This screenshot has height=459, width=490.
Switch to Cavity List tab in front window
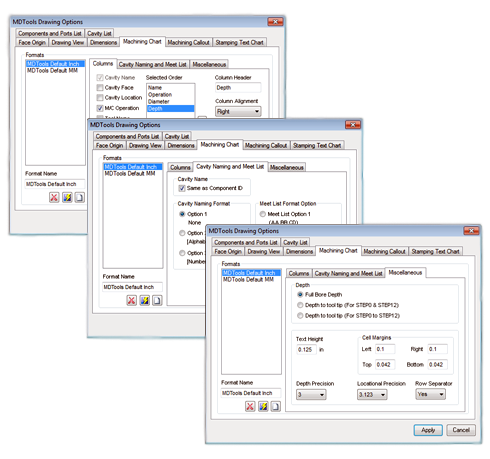295,242
